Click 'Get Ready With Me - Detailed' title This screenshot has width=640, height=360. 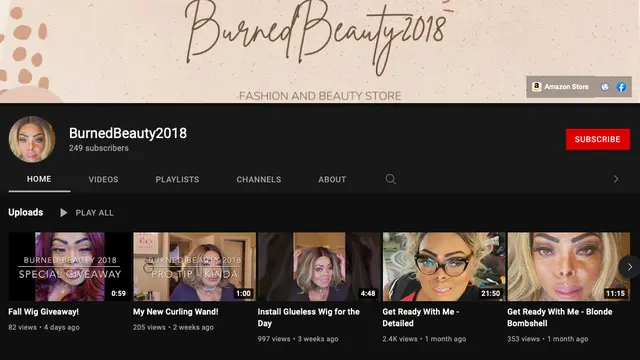[x=421, y=318]
